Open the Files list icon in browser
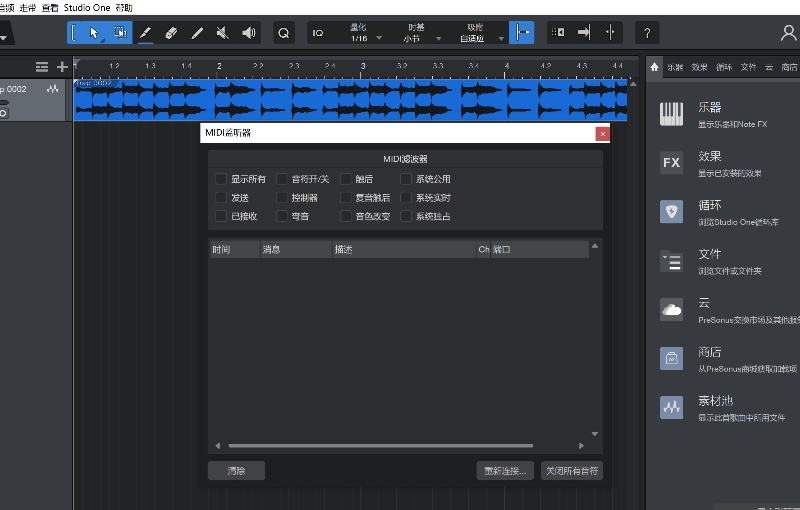The image size is (800, 510). pyautogui.click(x=671, y=261)
